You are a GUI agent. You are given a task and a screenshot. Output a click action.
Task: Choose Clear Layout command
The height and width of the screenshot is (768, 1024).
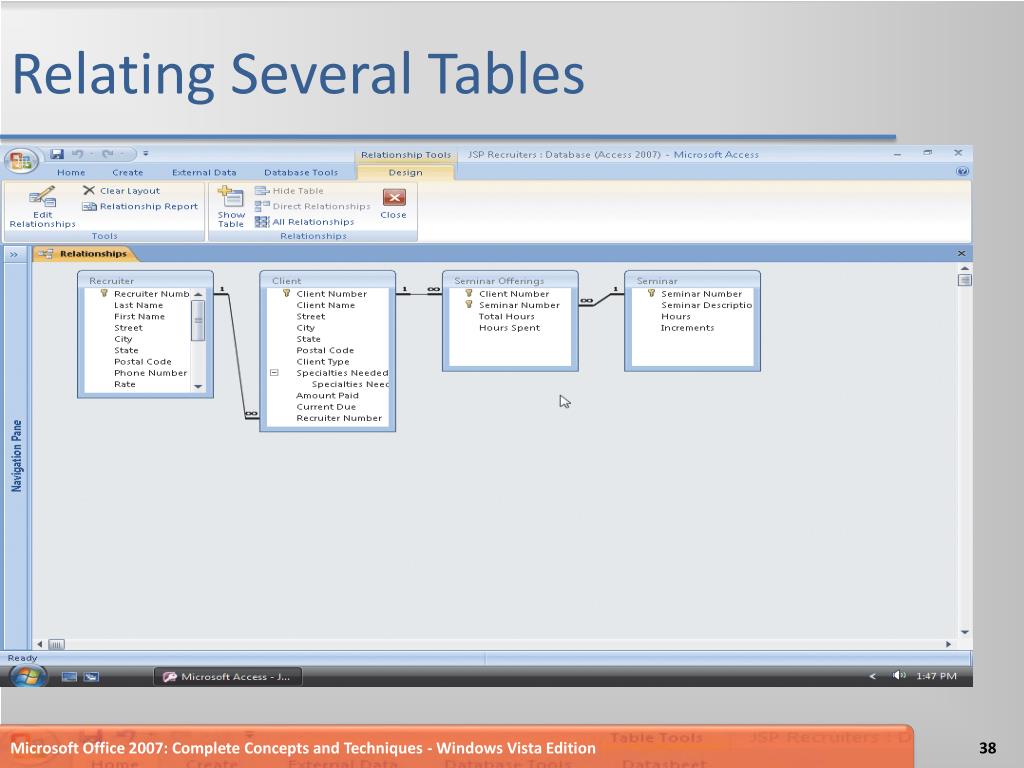pyautogui.click(x=121, y=191)
